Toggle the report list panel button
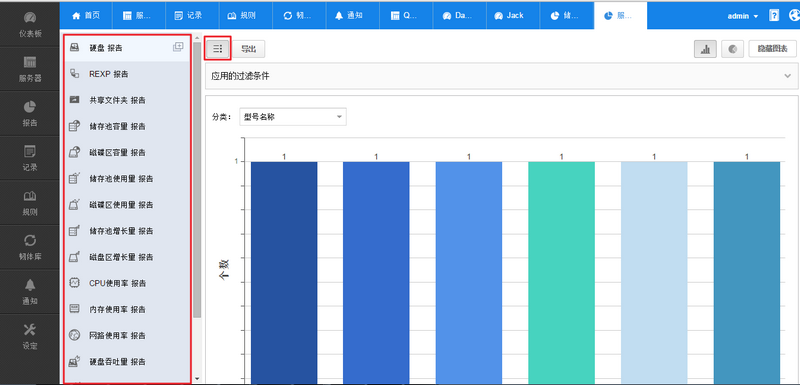This screenshot has width=800, height=385. (218, 48)
